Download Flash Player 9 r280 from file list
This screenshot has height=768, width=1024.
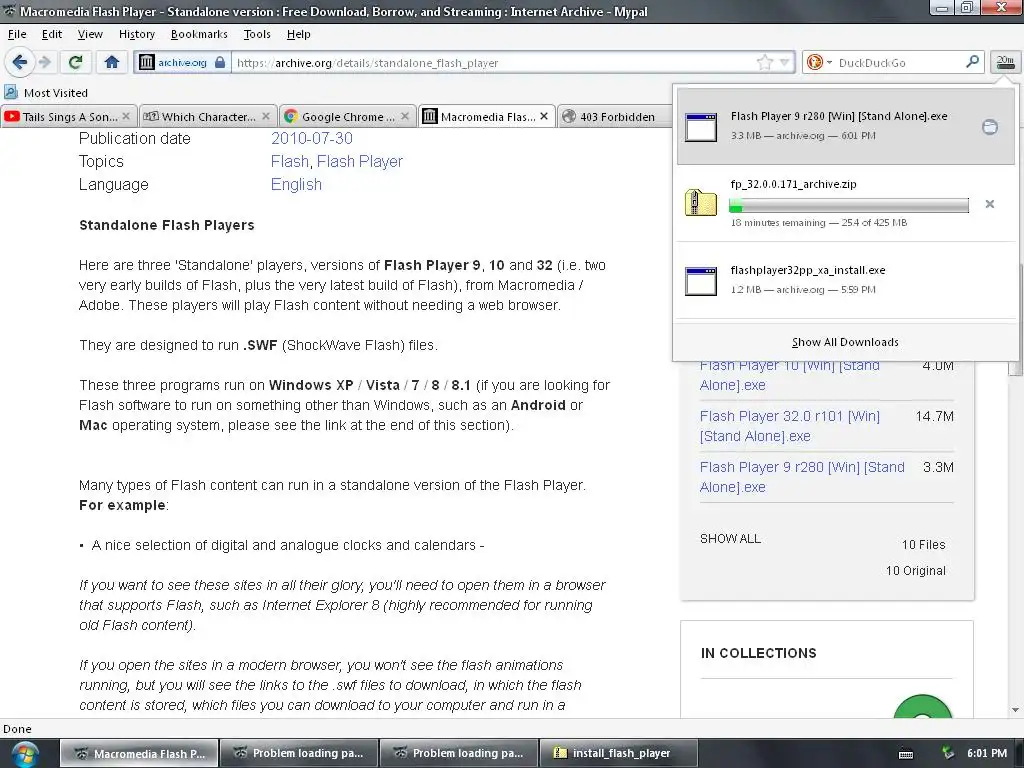tap(802, 477)
